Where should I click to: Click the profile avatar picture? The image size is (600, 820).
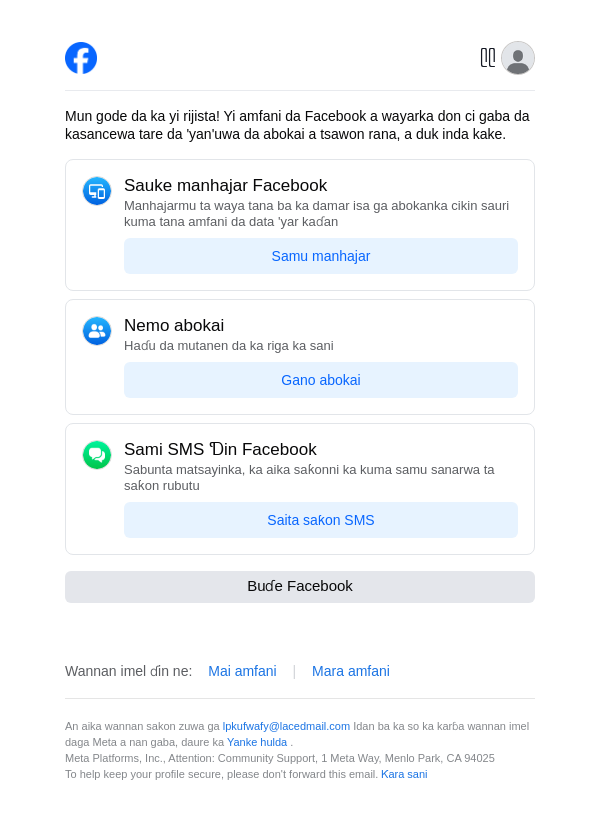tap(518, 58)
